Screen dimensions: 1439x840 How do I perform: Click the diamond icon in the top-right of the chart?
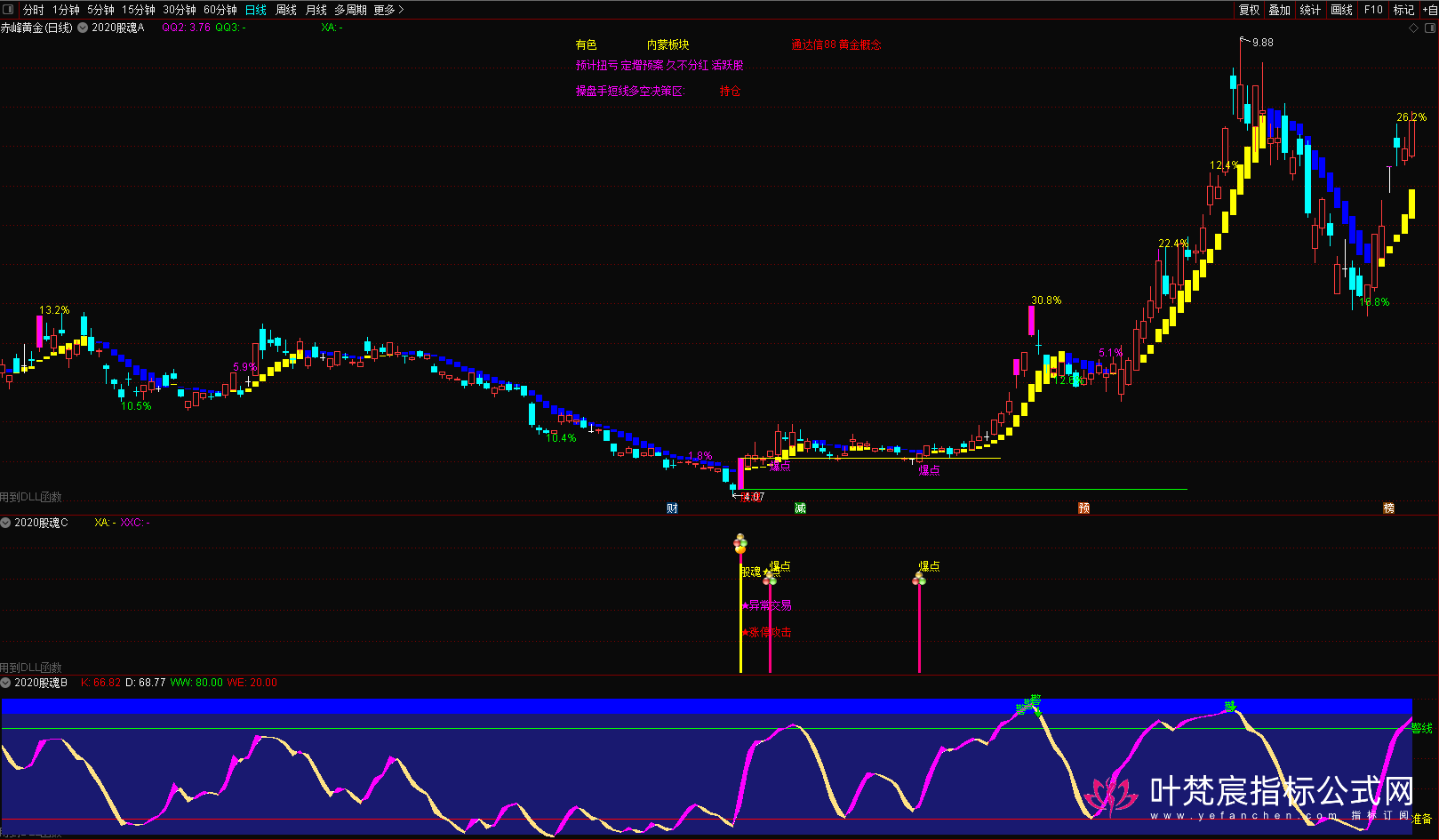click(x=1413, y=28)
